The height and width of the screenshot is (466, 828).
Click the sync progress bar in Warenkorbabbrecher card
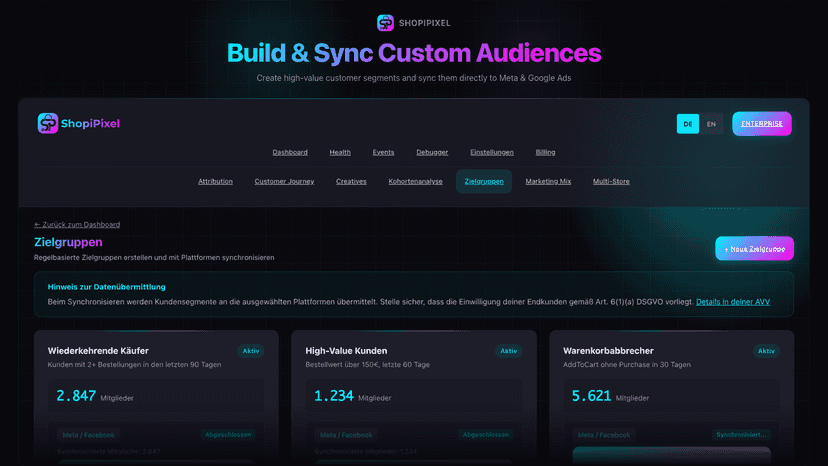pos(672,454)
